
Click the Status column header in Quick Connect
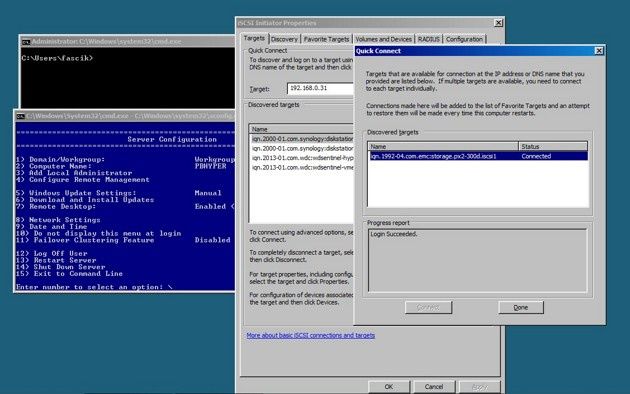click(553, 147)
